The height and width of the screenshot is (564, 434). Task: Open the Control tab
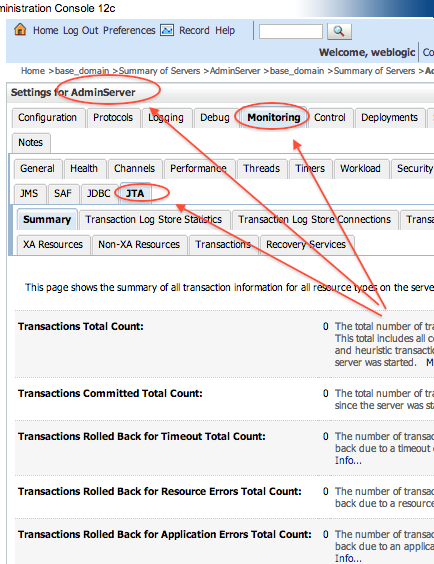pyautogui.click(x=330, y=118)
